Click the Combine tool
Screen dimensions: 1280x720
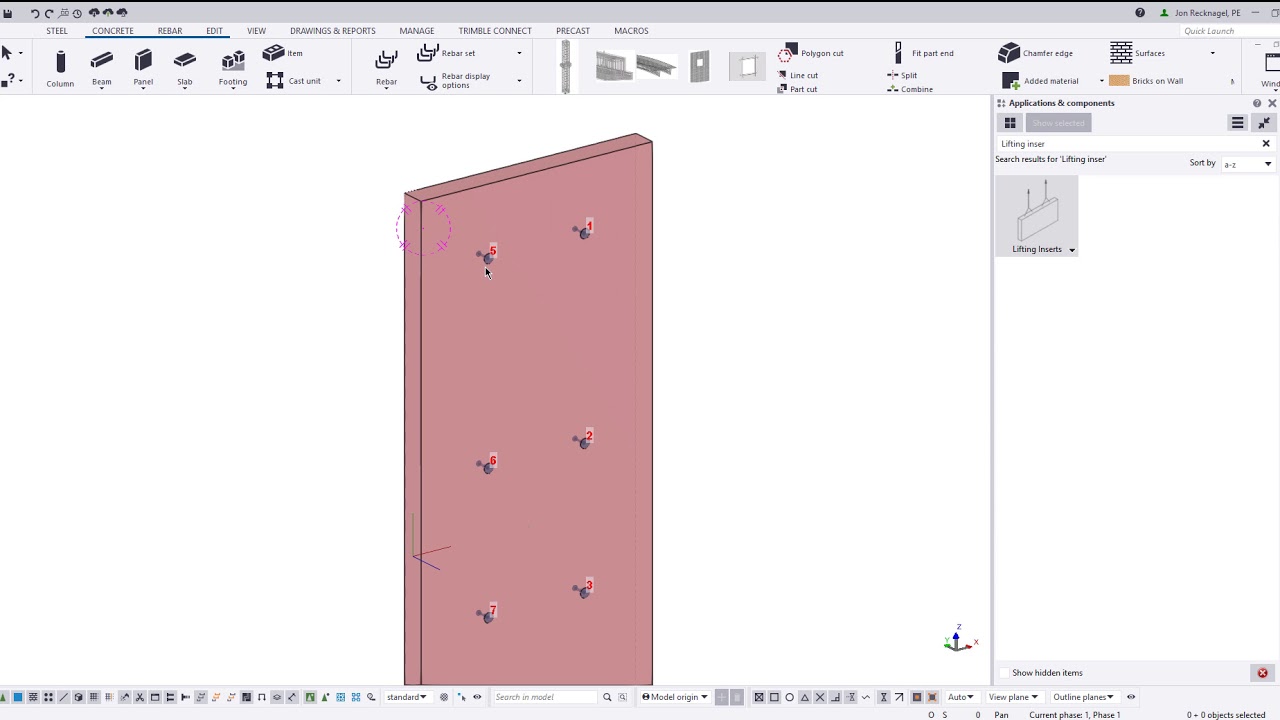coord(910,89)
